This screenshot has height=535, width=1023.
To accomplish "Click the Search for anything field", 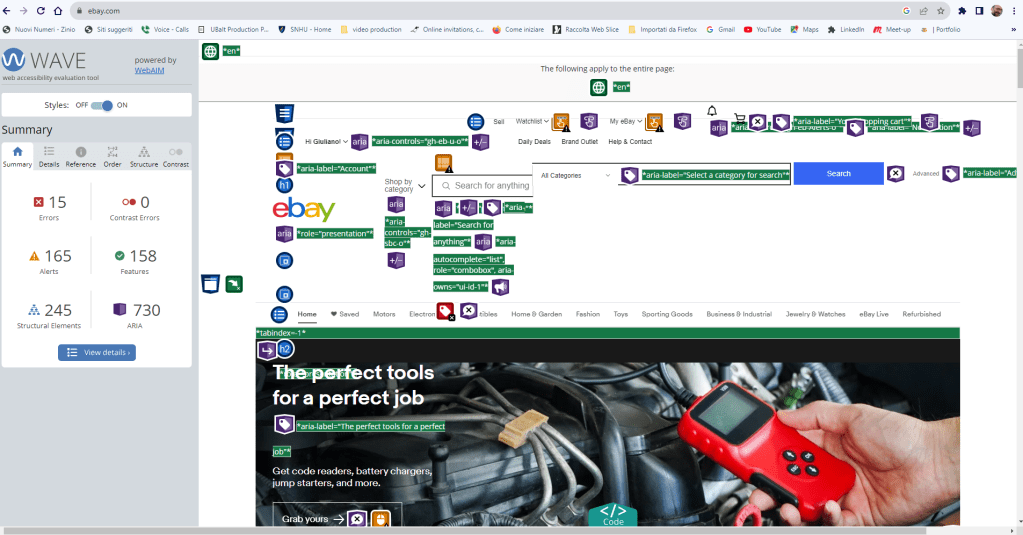I will click(491, 185).
